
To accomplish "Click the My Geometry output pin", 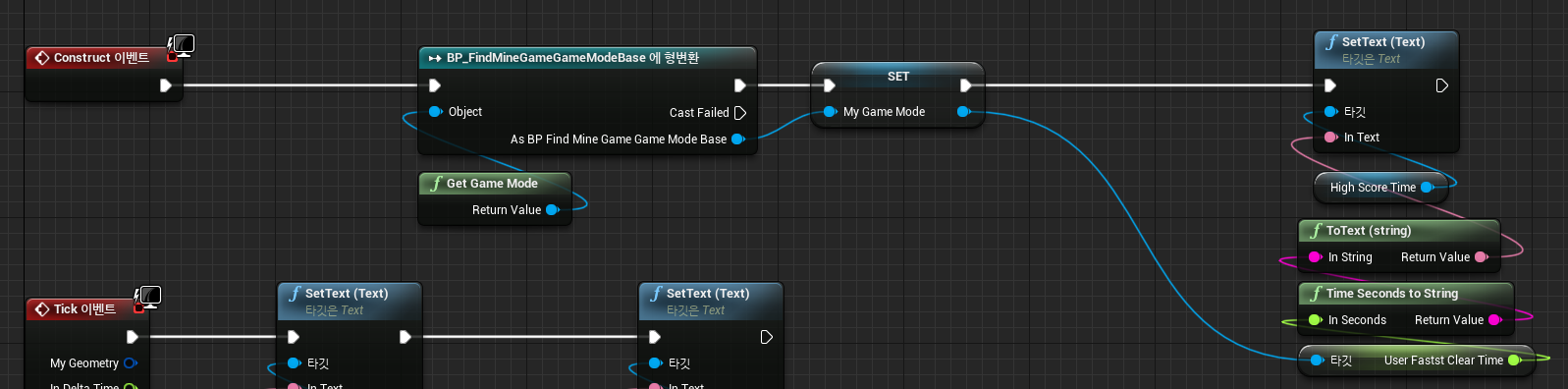I will [130, 363].
